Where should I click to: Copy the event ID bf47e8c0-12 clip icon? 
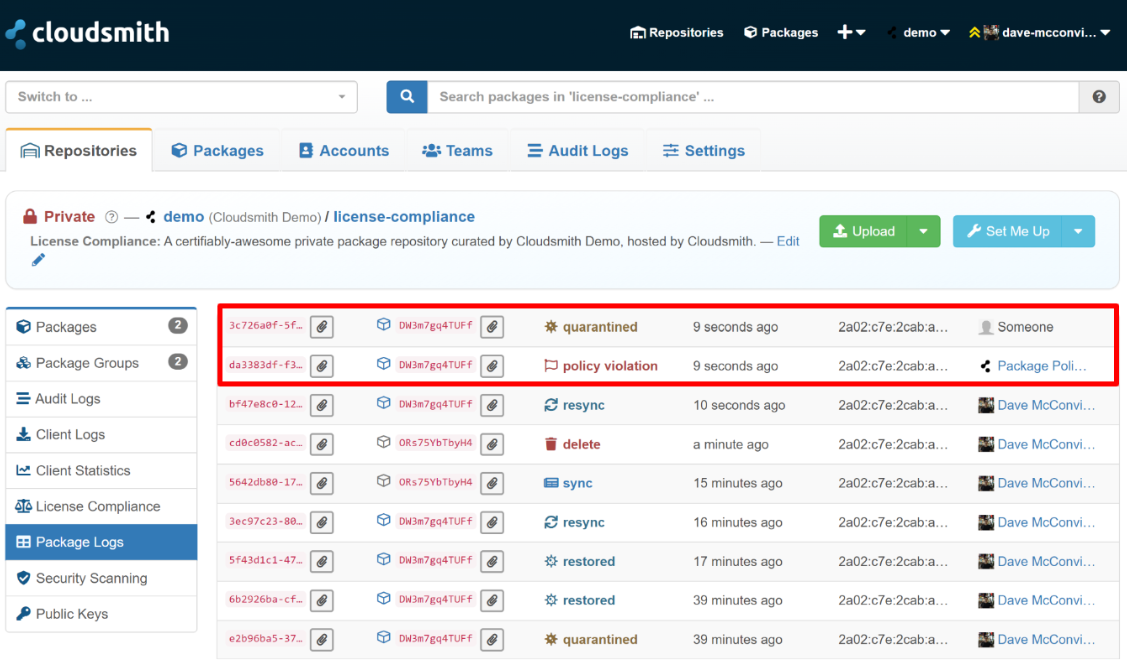pos(322,405)
